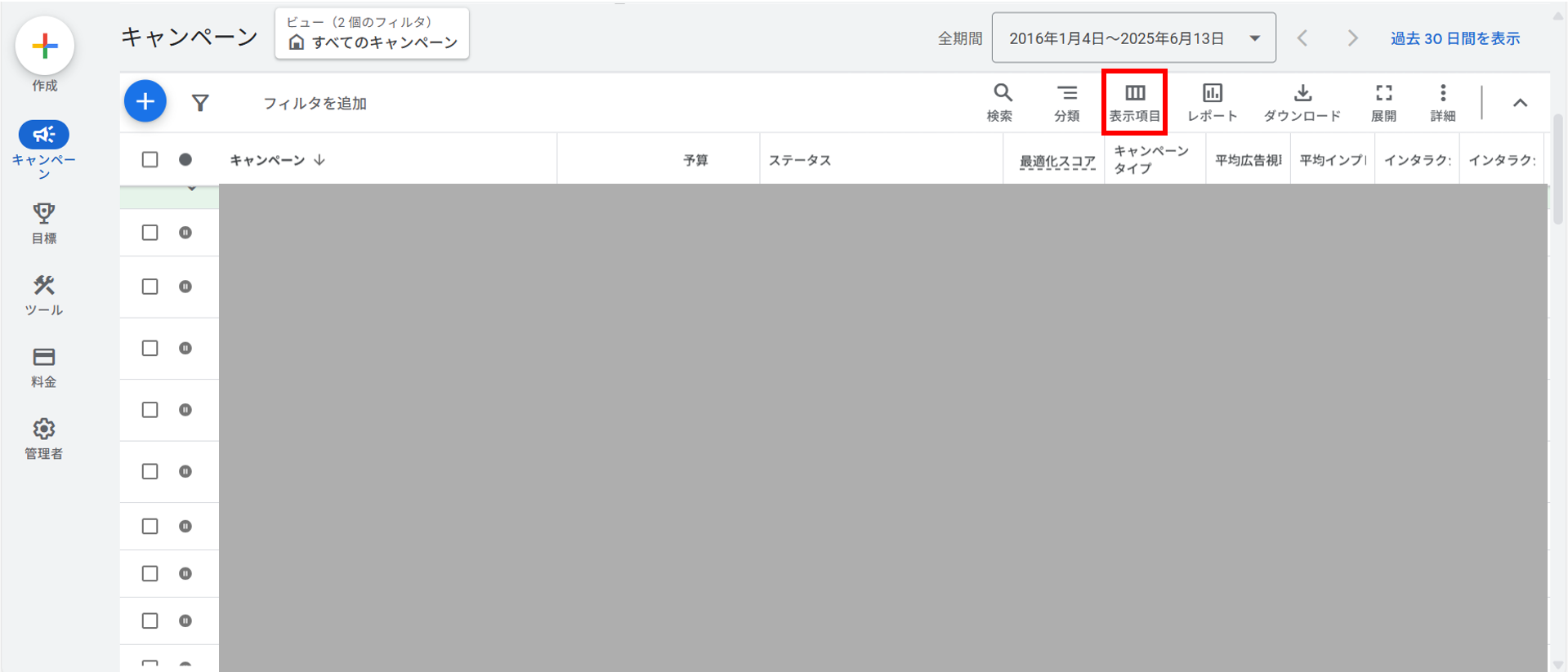This screenshot has height=672, width=1568.
Task: Click the page title キャンペーン
Action: tap(190, 37)
